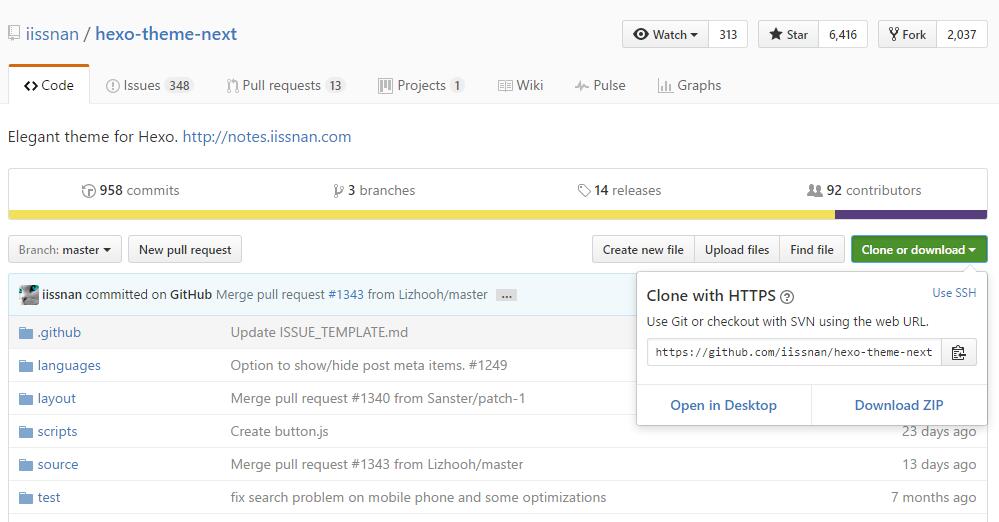Click the commits history icon
Viewport: 999px width, 522px height.
coord(89,191)
